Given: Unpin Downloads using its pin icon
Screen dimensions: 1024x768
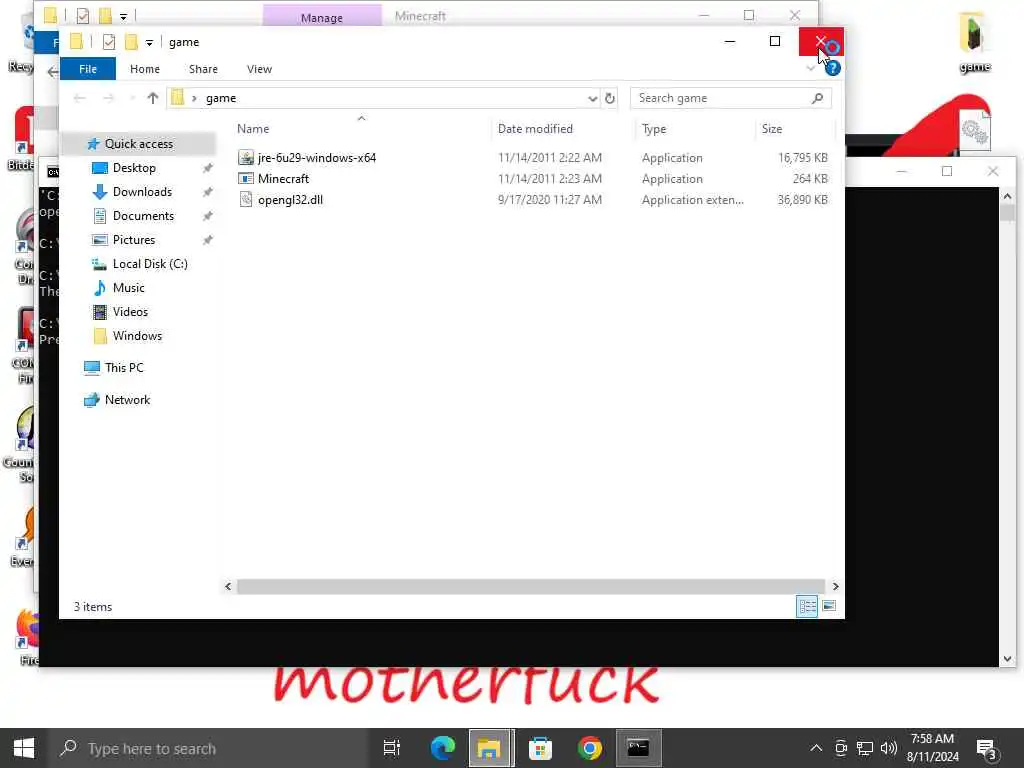Looking at the screenshot, I should coord(208,193).
